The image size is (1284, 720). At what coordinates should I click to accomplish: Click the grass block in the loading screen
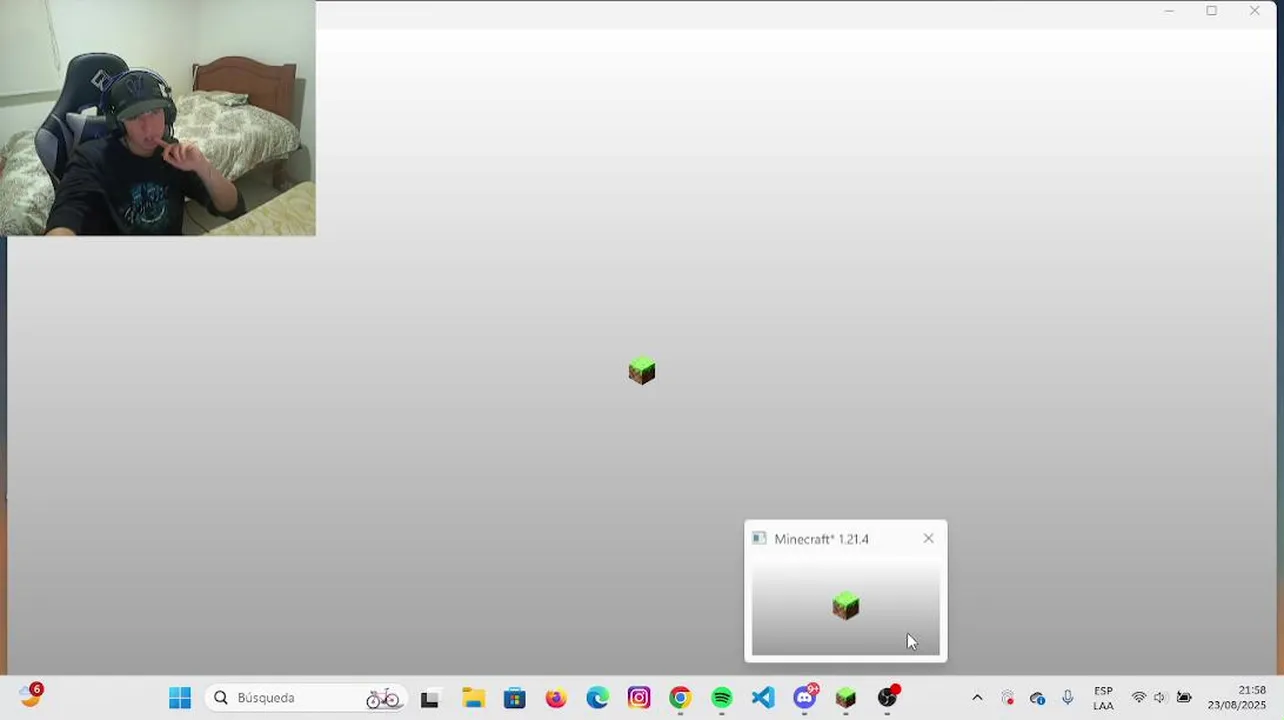pyautogui.click(x=642, y=370)
